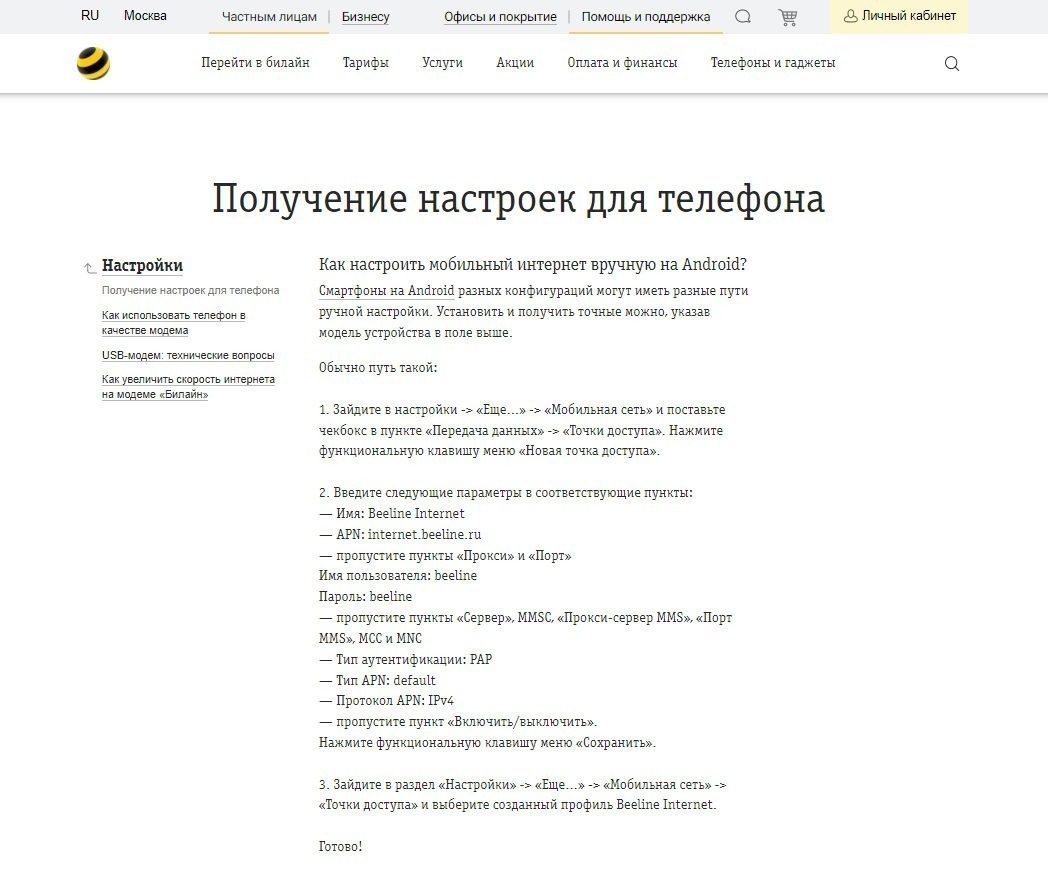Open search from the top utility bar
The width and height of the screenshot is (1048, 874).
(x=740, y=16)
